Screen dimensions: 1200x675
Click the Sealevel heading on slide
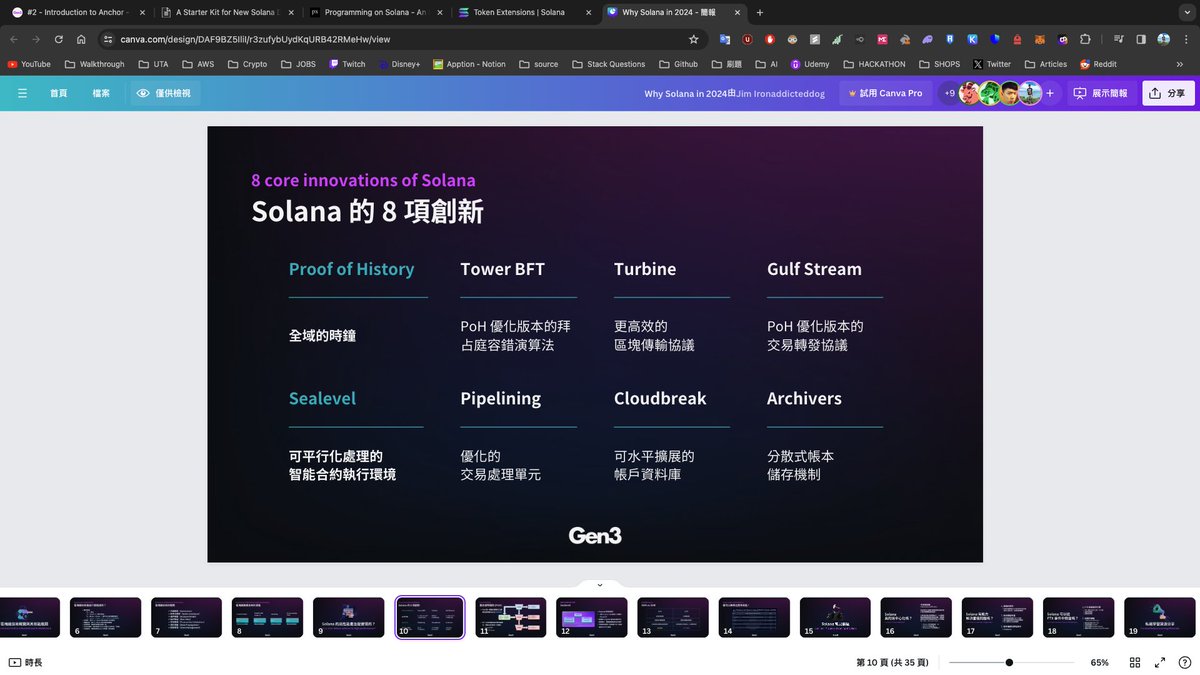322,398
